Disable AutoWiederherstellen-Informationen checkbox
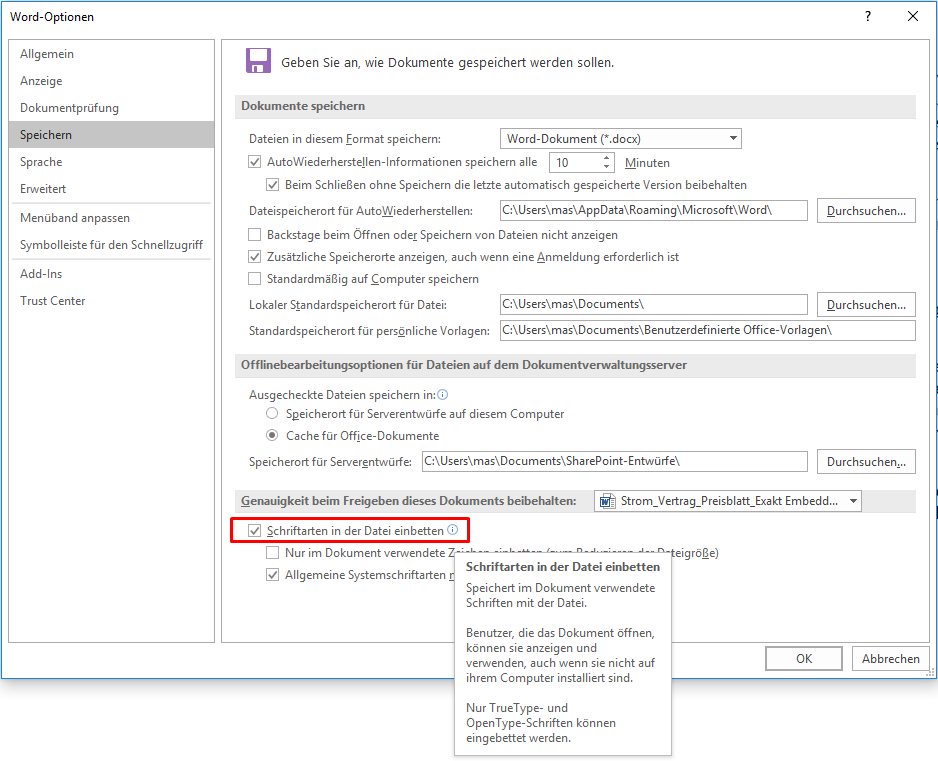Screen dimensions: 938x761 (x=255, y=162)
